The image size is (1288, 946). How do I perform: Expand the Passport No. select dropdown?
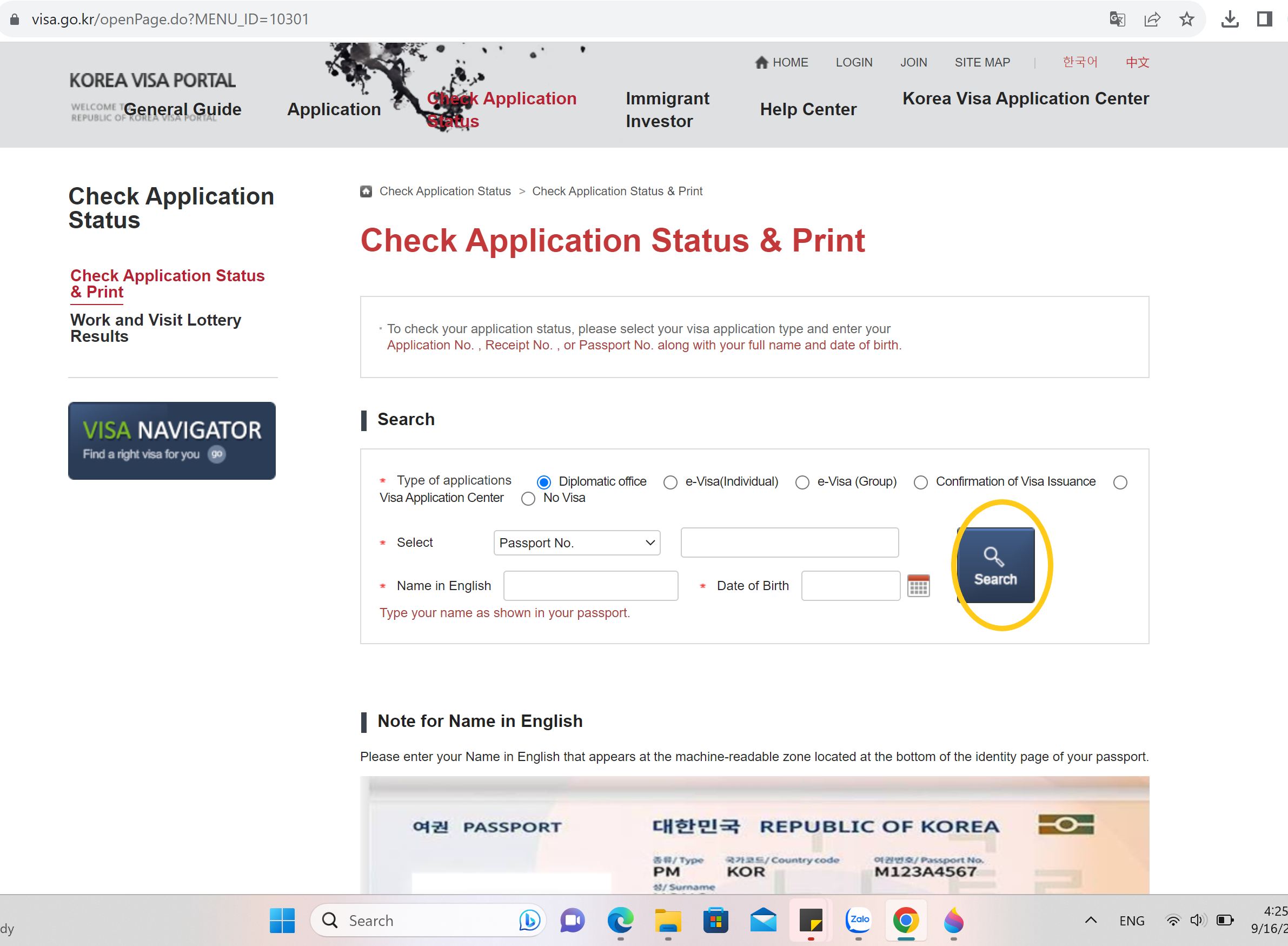(x=576, y=543)
